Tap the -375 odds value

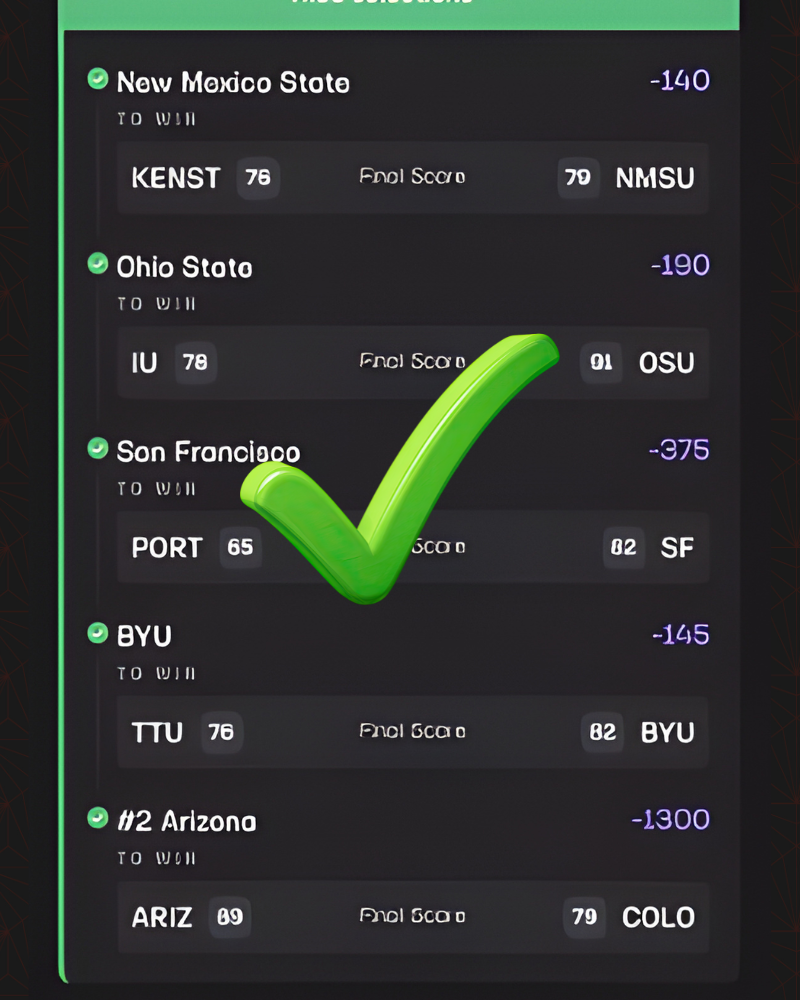[679, 450]
